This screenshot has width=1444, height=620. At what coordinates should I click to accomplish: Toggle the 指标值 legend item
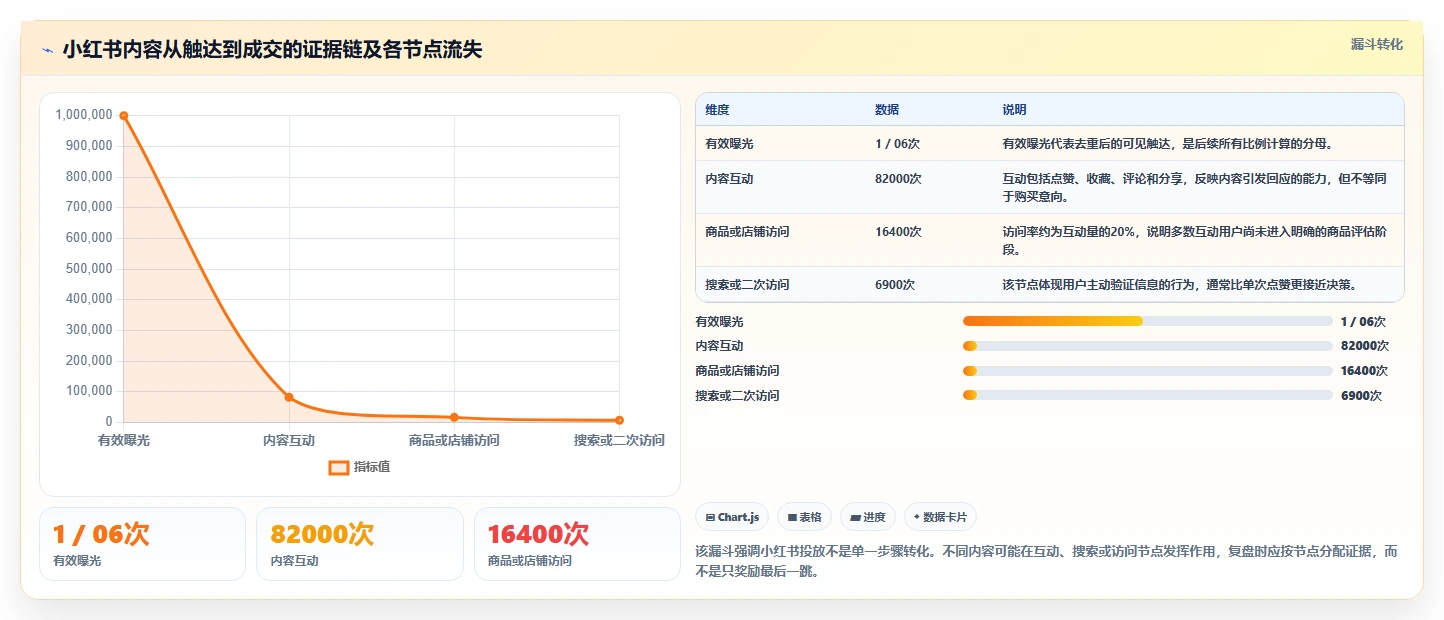click(x=360, y=467)
